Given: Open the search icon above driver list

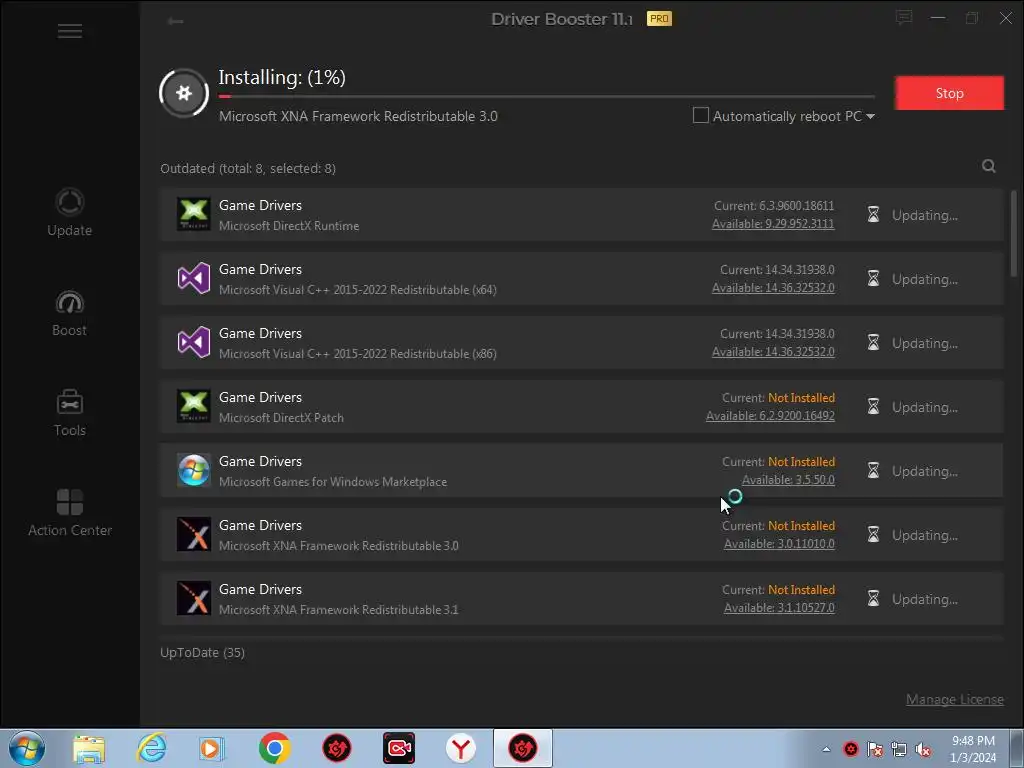Looking at the screenshot, I should tap(989, 167).
